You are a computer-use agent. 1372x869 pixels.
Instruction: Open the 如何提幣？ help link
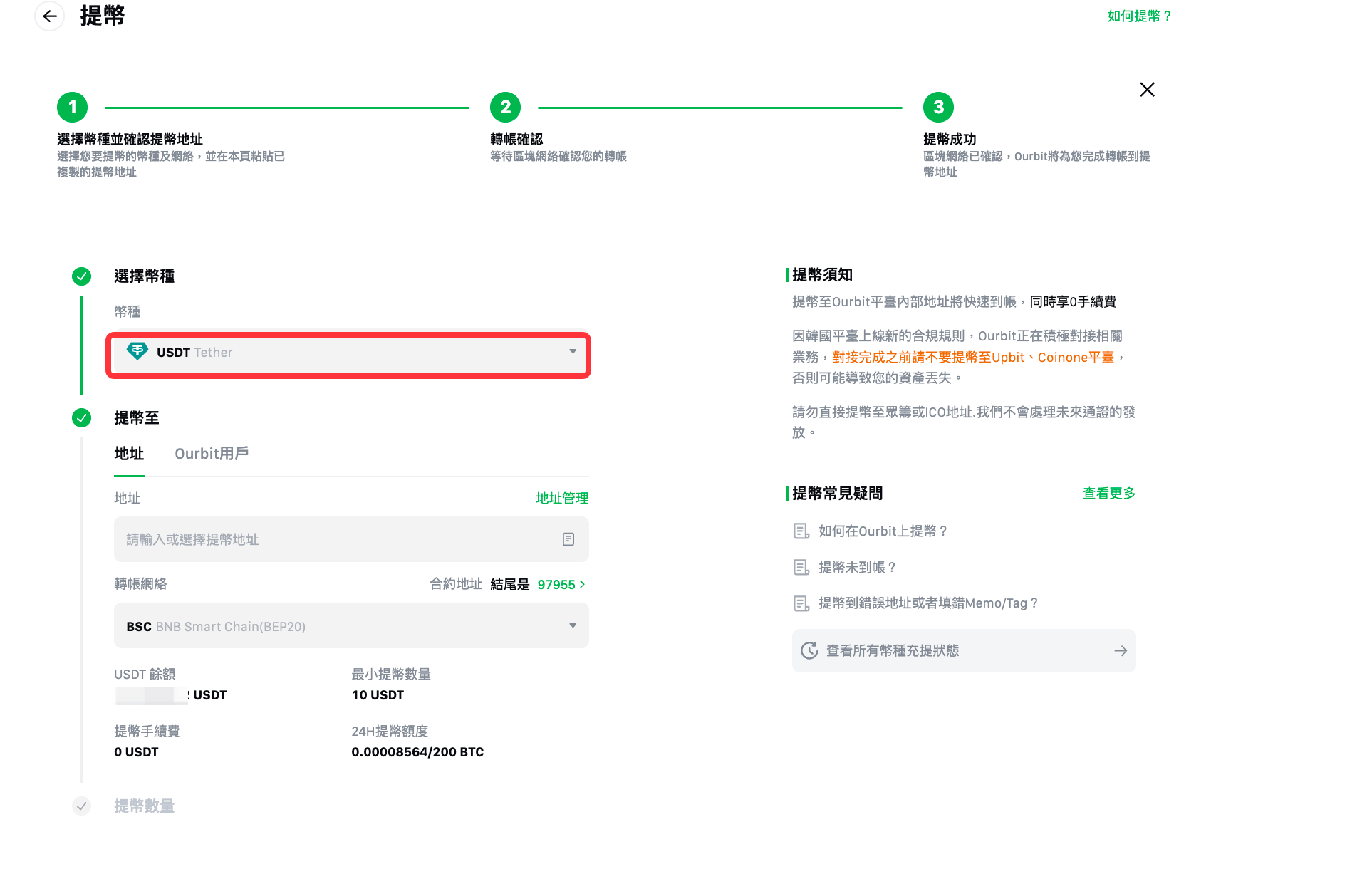(x=1139, y=16)
